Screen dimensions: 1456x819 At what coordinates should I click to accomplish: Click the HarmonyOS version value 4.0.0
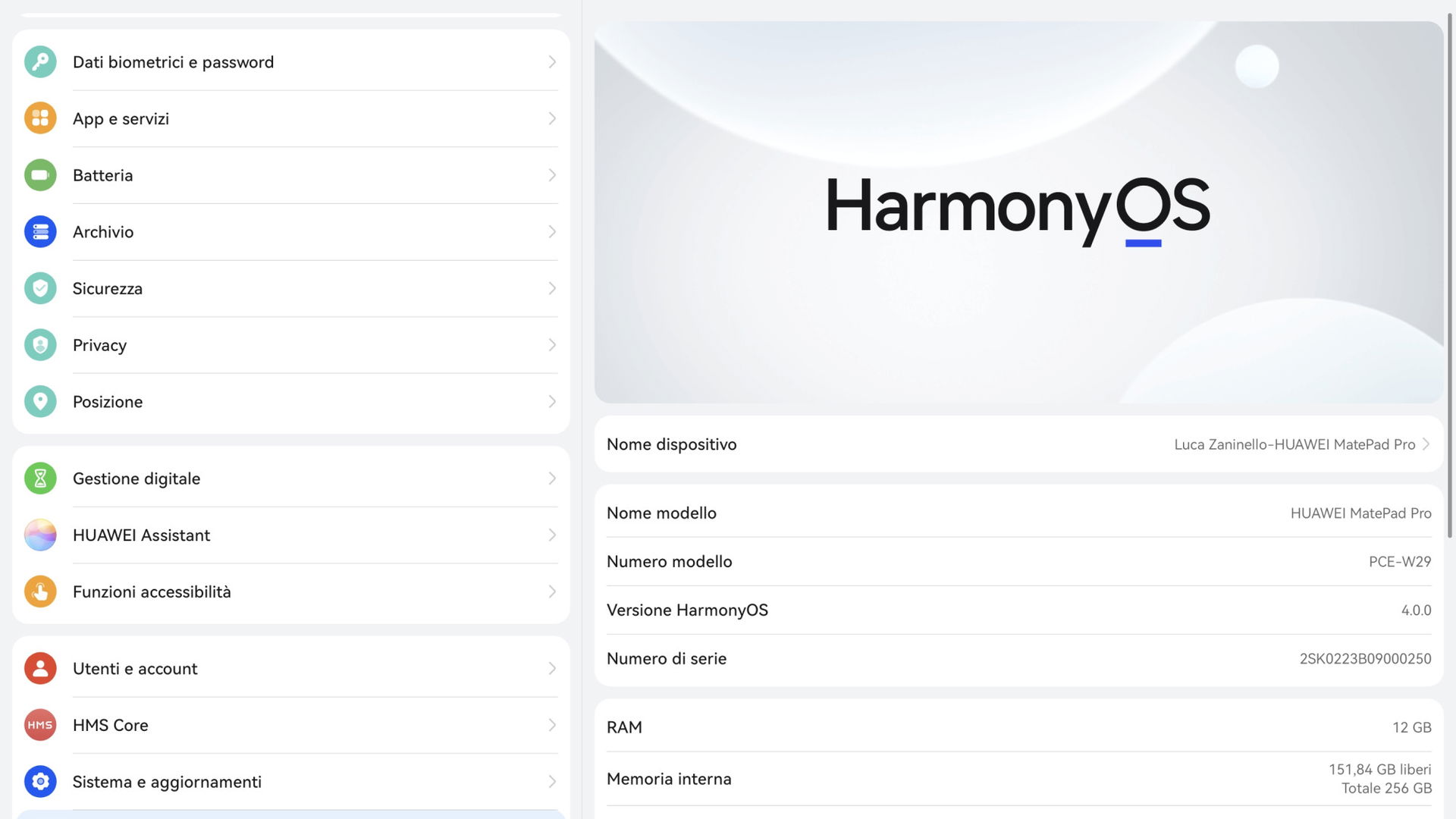pos(1416,610)
